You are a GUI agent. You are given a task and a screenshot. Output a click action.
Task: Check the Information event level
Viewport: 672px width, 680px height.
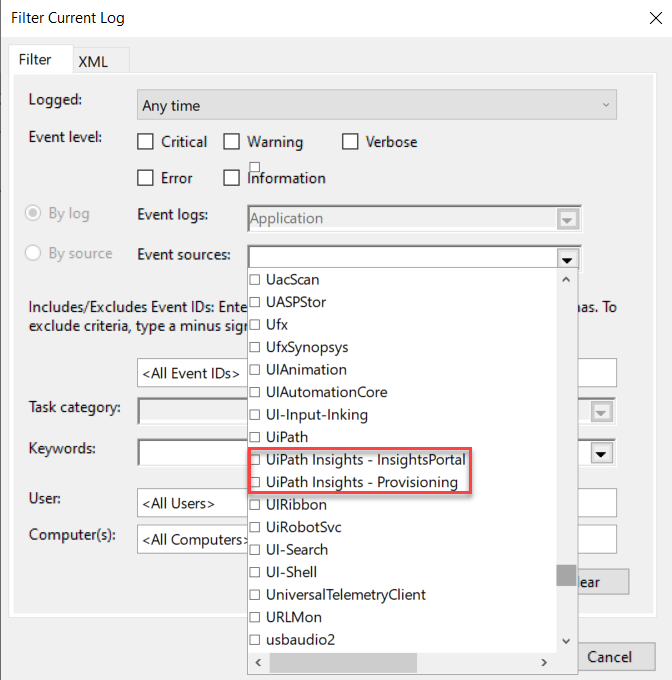click(x=232, y=178)
